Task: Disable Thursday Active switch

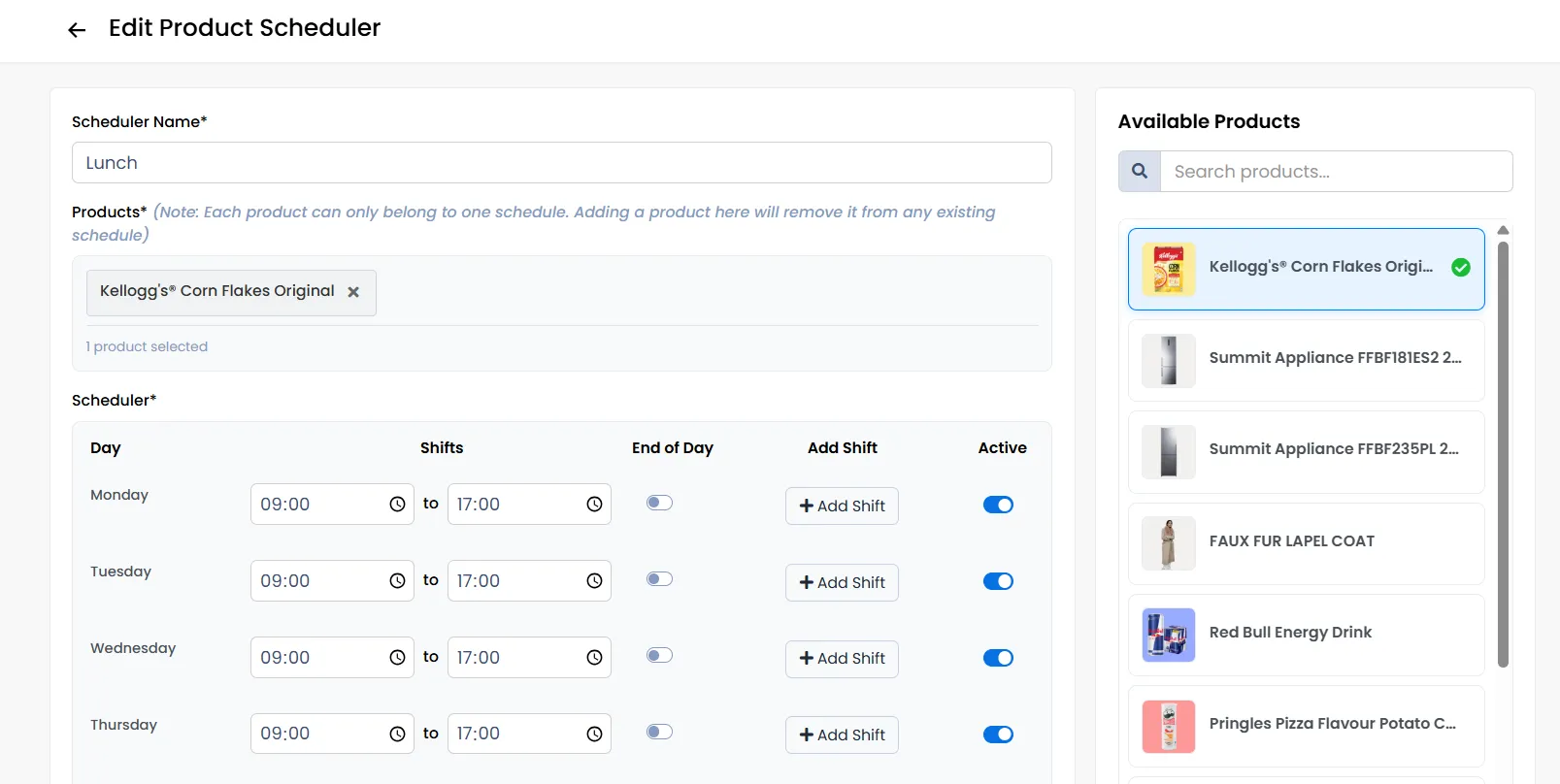Action: 998,735
